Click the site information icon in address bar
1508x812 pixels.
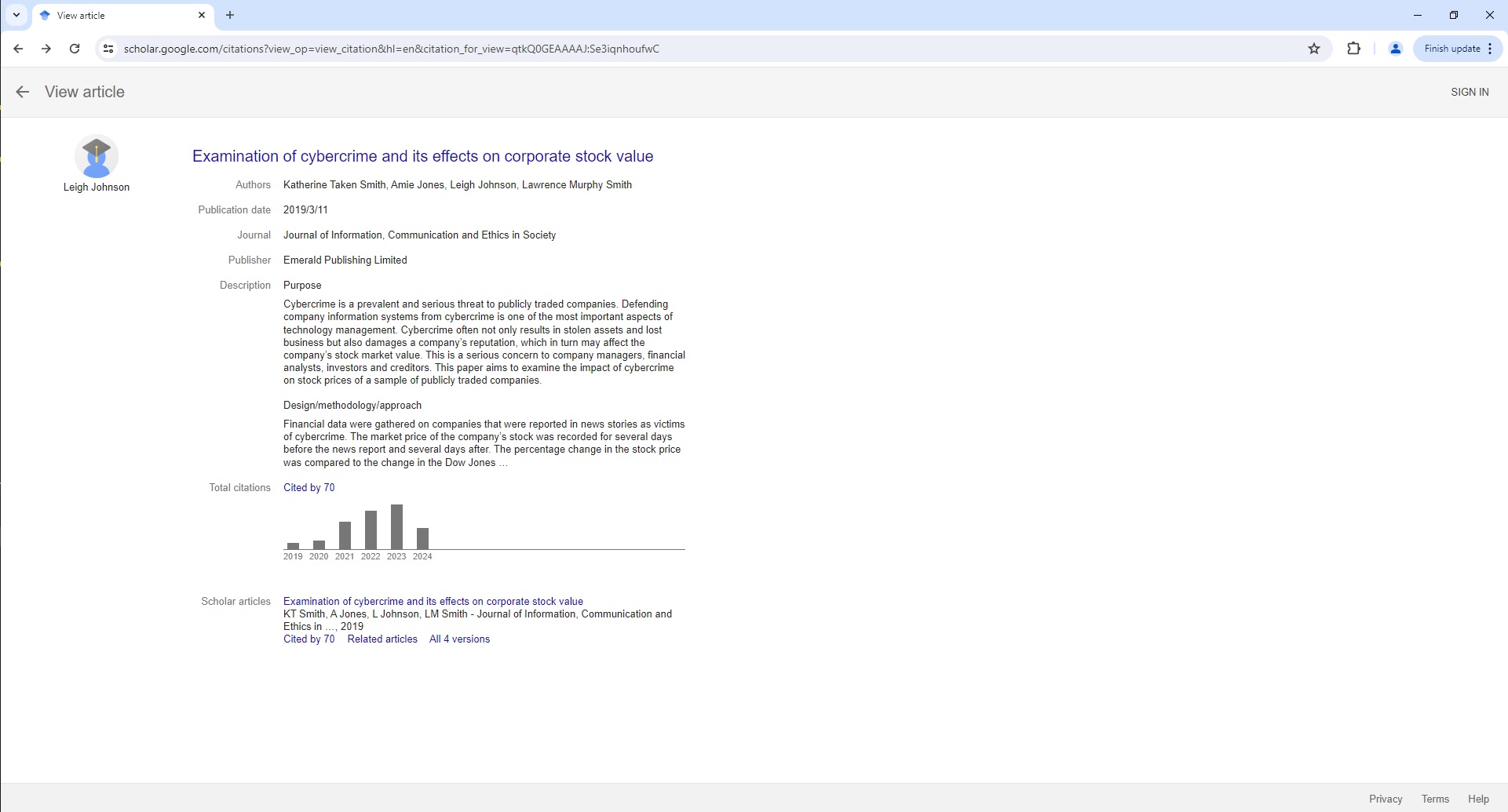point(108,49)
